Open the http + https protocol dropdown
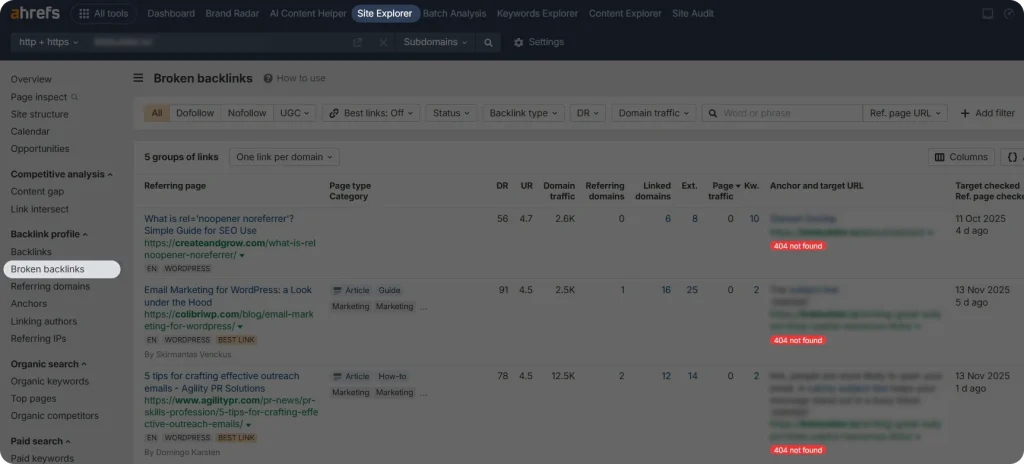The width and height of the screenshot is (1024, 464). pos(48,42)
